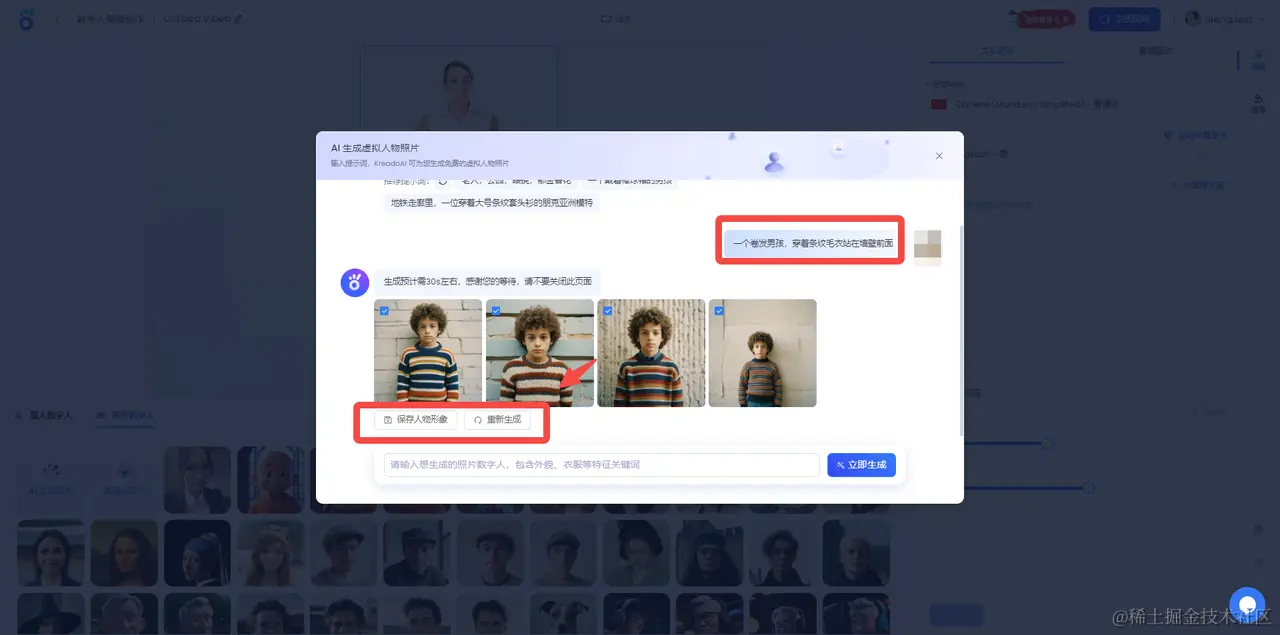Select the 真人数字人 tab behind the dialog
Viewport: 1280px width, 635px height.
[44, 415]
